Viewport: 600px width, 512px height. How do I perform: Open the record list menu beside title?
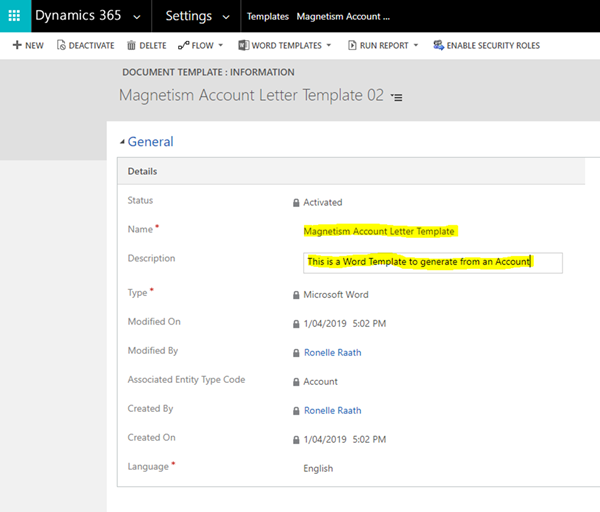[x=397, y=97]
